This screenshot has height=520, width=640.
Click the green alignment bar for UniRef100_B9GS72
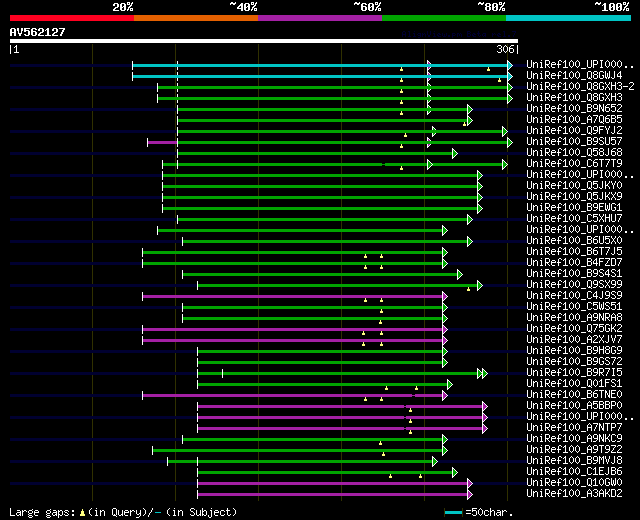click(x=320, y=362)
